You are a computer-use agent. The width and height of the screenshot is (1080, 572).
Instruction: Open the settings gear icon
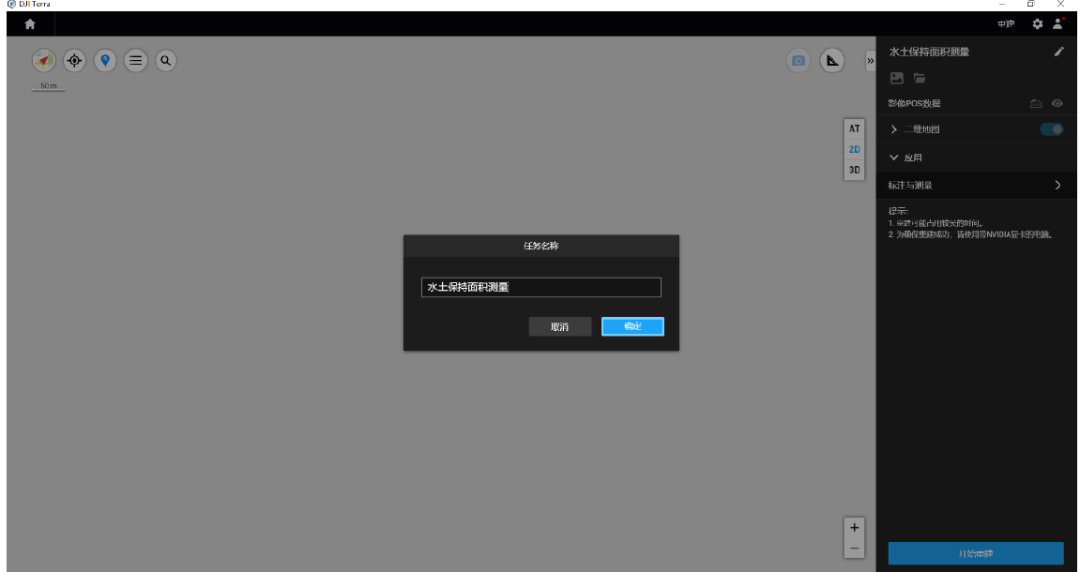[1037, 24]
